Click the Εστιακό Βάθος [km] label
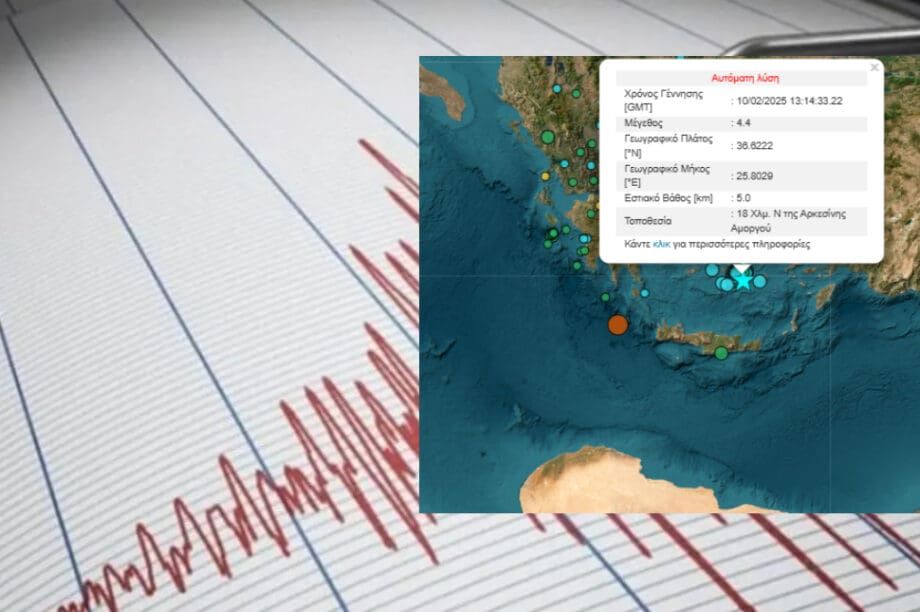The image size is (920, 612). point(668,198)
